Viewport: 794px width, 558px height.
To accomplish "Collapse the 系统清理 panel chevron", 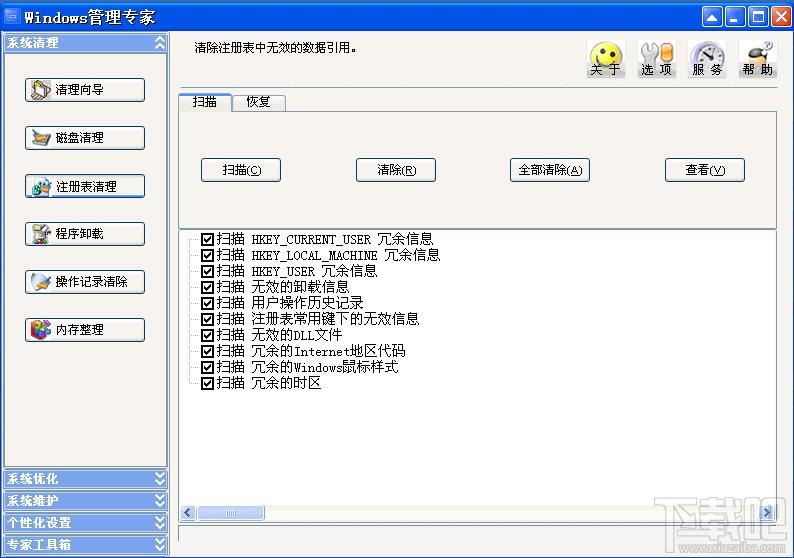I will coord(160,43).
